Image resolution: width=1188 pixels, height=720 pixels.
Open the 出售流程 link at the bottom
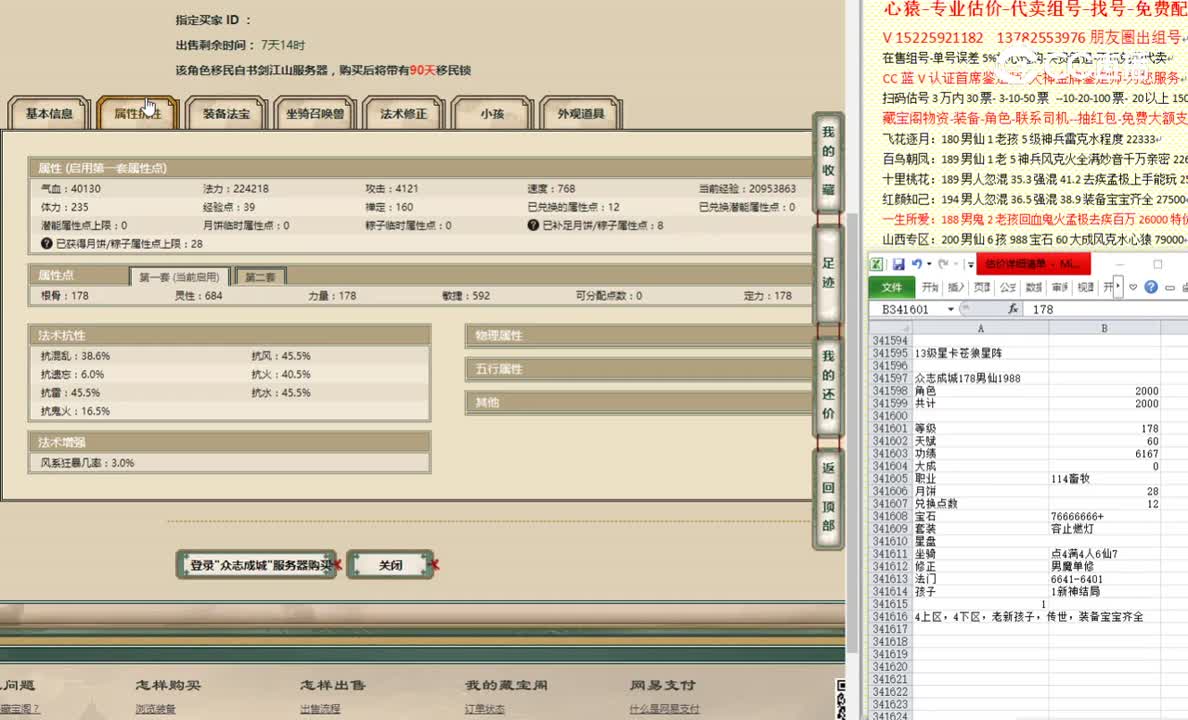pos(318,706)
